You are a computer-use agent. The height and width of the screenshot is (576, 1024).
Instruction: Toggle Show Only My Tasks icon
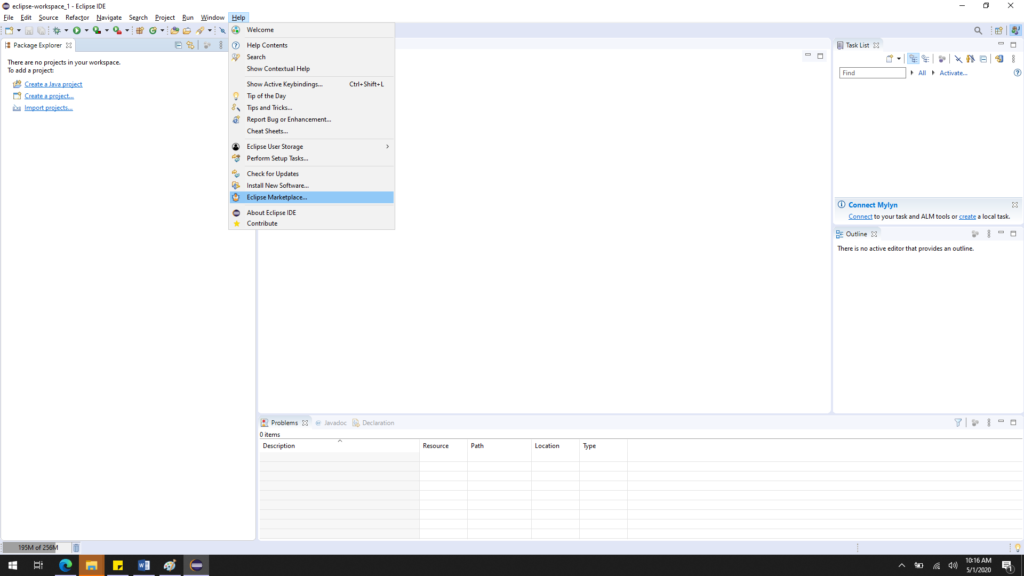970,59
